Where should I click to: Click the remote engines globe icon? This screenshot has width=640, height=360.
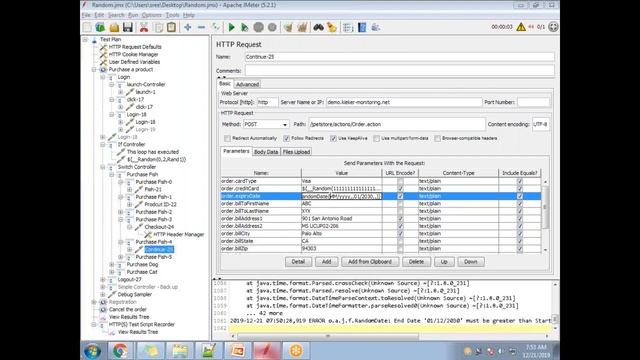pyautogui.click(x=553, y=27)
